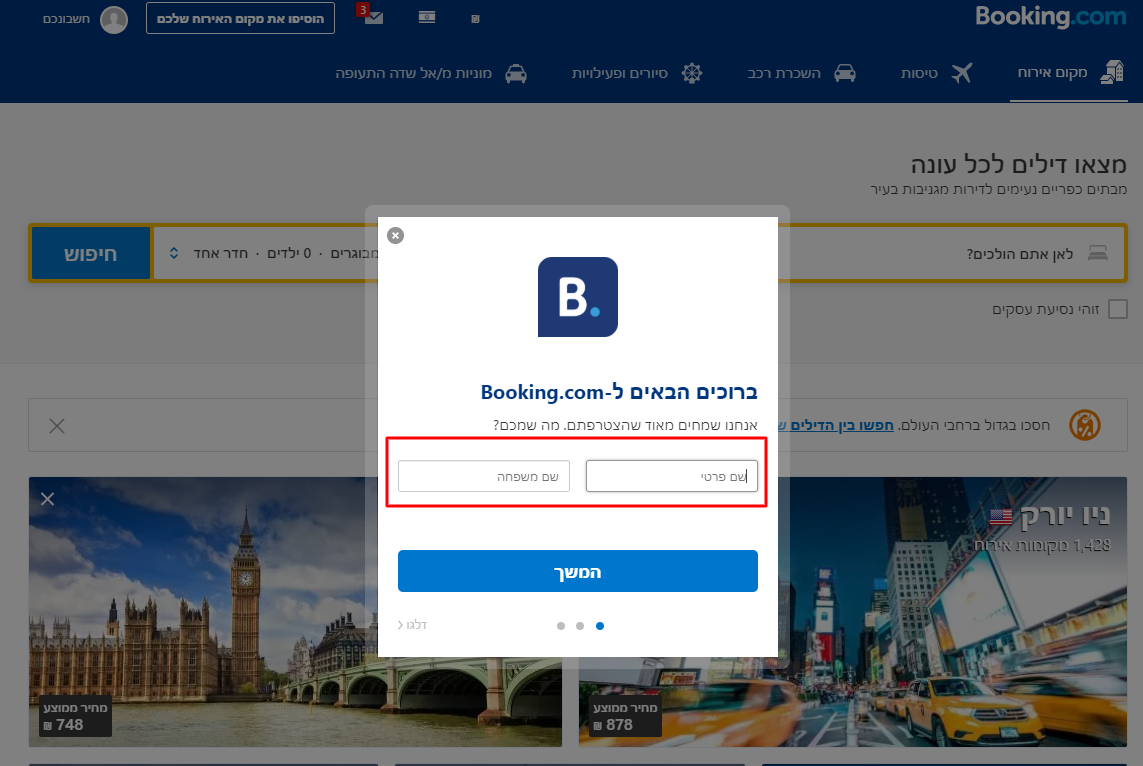Tick the זוהי נסיעת עסקים checkbox
Screen dimensions: 1143x766
[1117, 309]
